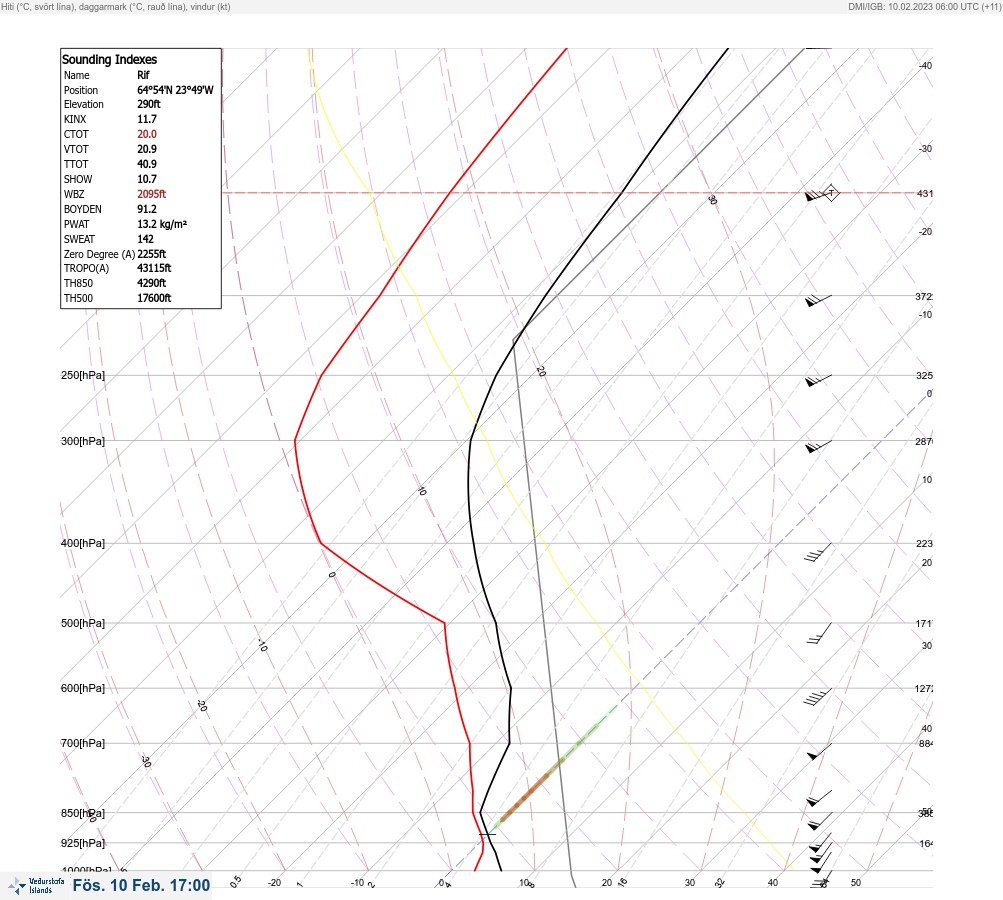Click the 250[hPa] pressure label
Image resolution: width=1003 pixels, height=900 pixels.
(83, 375)
